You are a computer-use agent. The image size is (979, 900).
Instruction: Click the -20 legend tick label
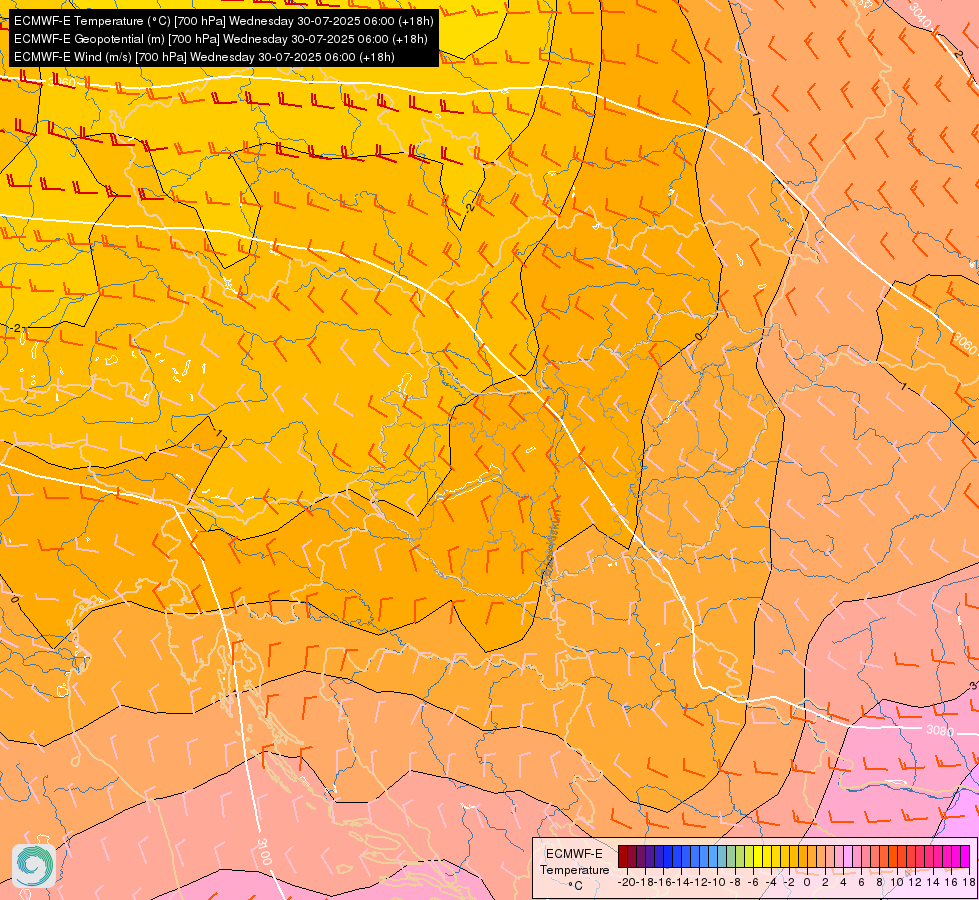coord(627,883)
